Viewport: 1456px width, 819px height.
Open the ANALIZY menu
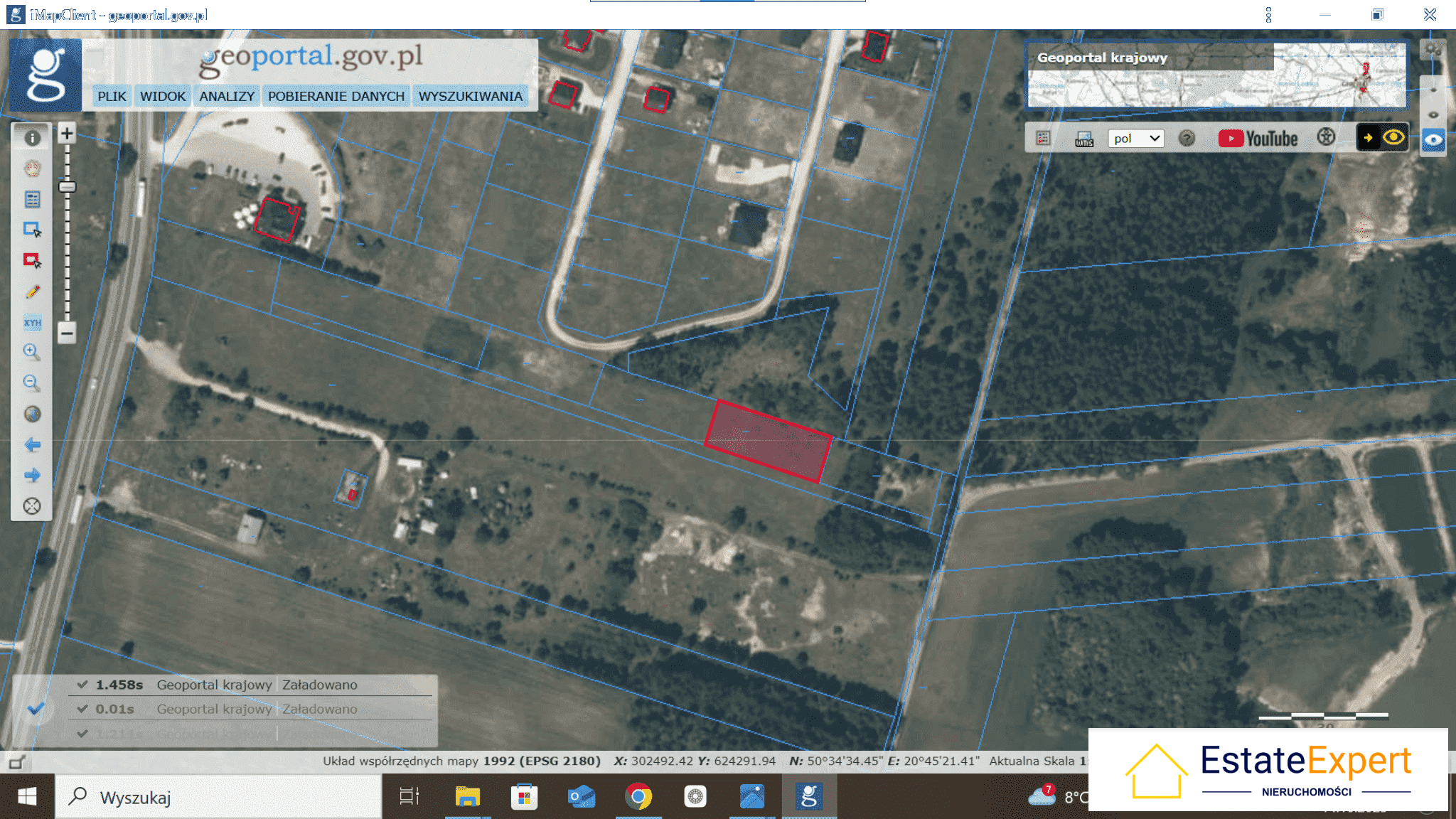227,96
